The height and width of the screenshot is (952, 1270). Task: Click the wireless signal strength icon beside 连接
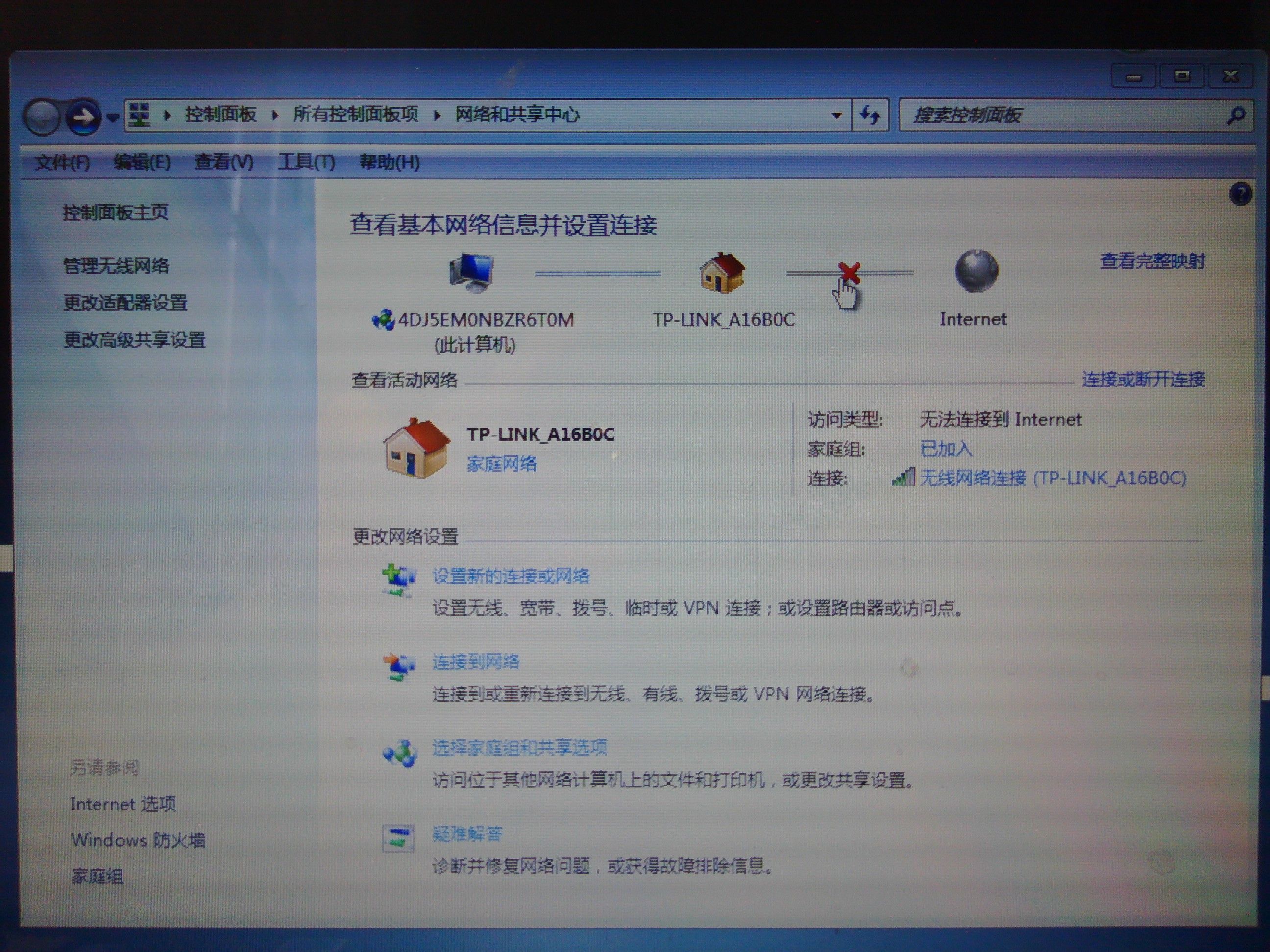(904, 477)
